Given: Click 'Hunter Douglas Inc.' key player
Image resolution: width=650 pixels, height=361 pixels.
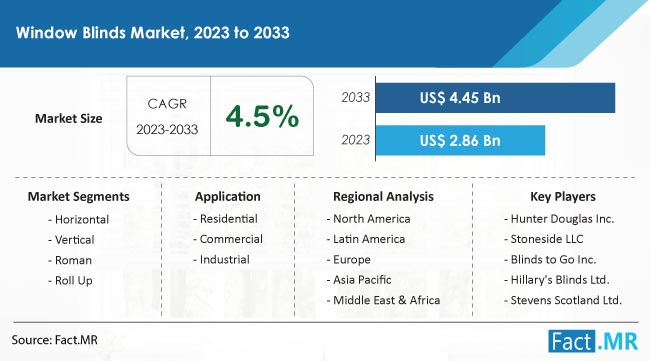Looking at the screenshot, I should pos(562,219).
